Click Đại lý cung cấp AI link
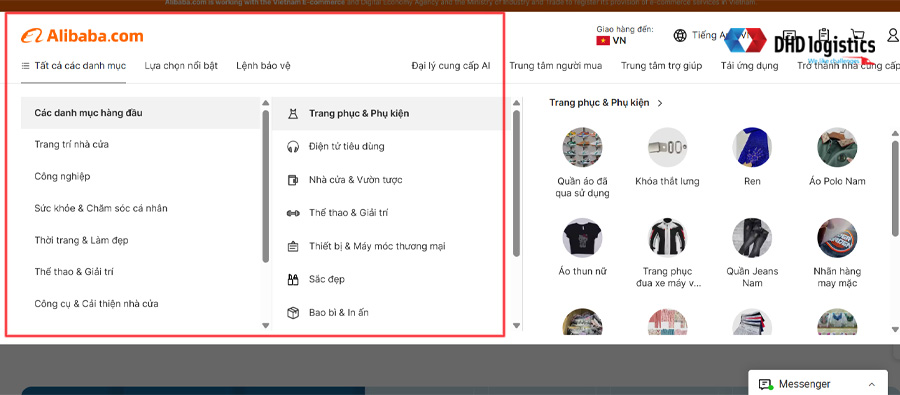 click(451, 65)
